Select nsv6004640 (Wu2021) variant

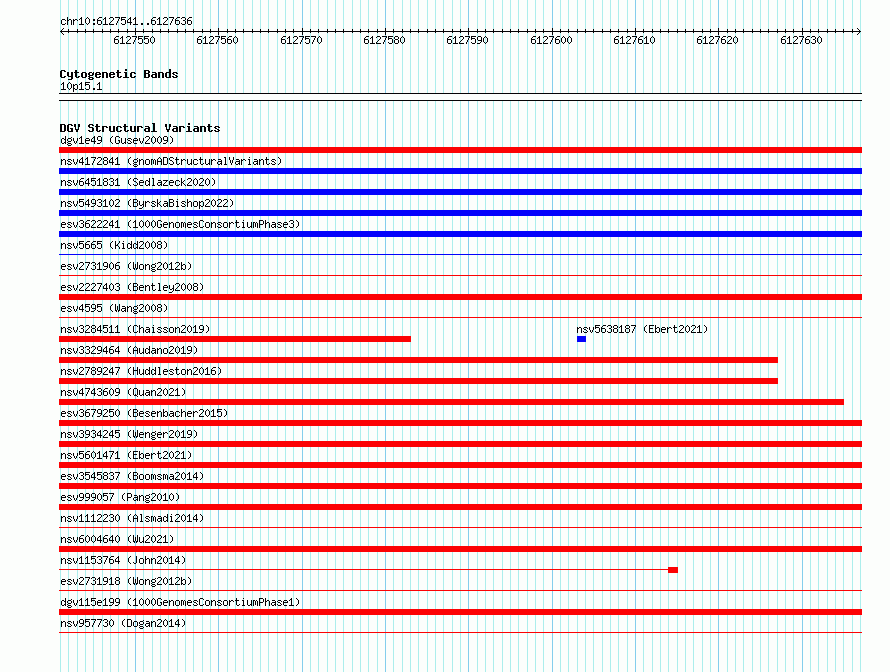pos(117,539)
